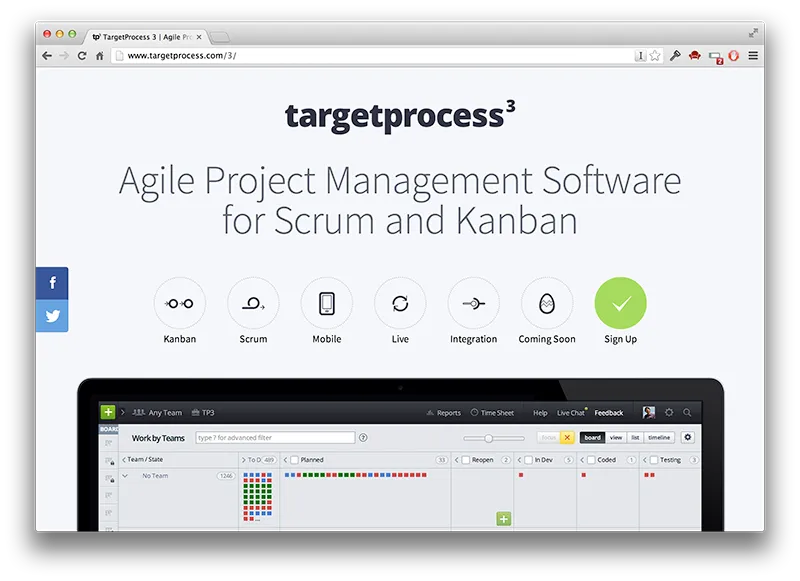The height and width of the screenshot is (581, 800).
Task: Open the TP3 project selector
Action: (x=203, y=413)
